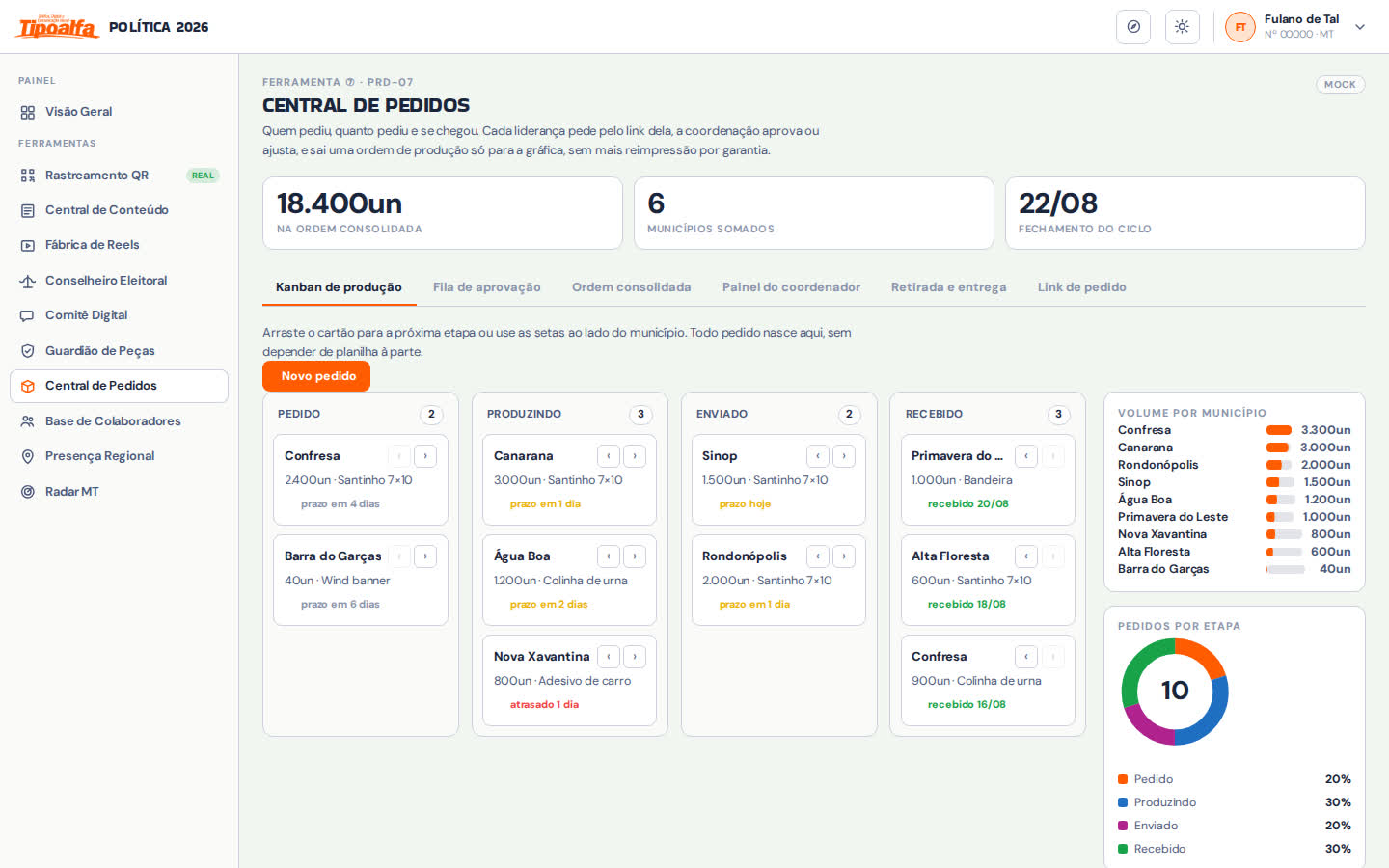The image size is (1389, 868).
Task: Advance Água Boa card to Enviado
Action: (x=635, y=556)
